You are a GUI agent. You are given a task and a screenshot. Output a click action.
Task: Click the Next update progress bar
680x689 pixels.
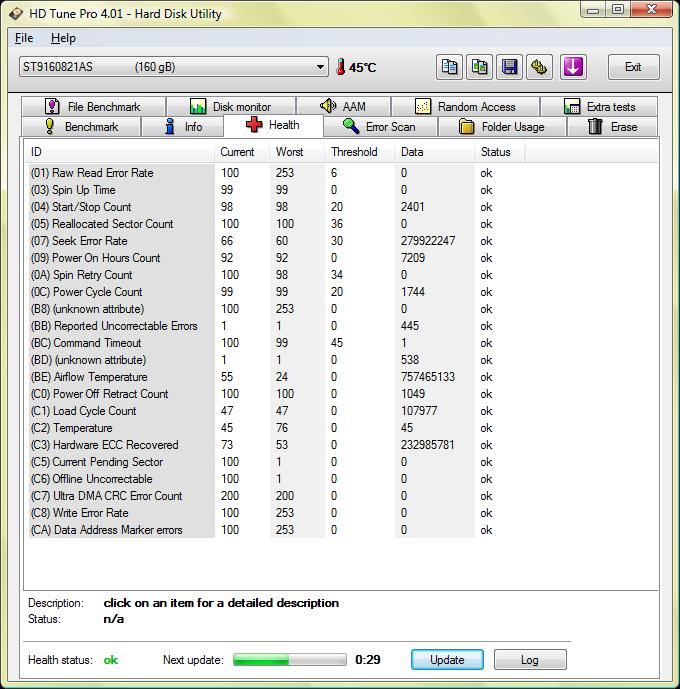tap(289, 659)
